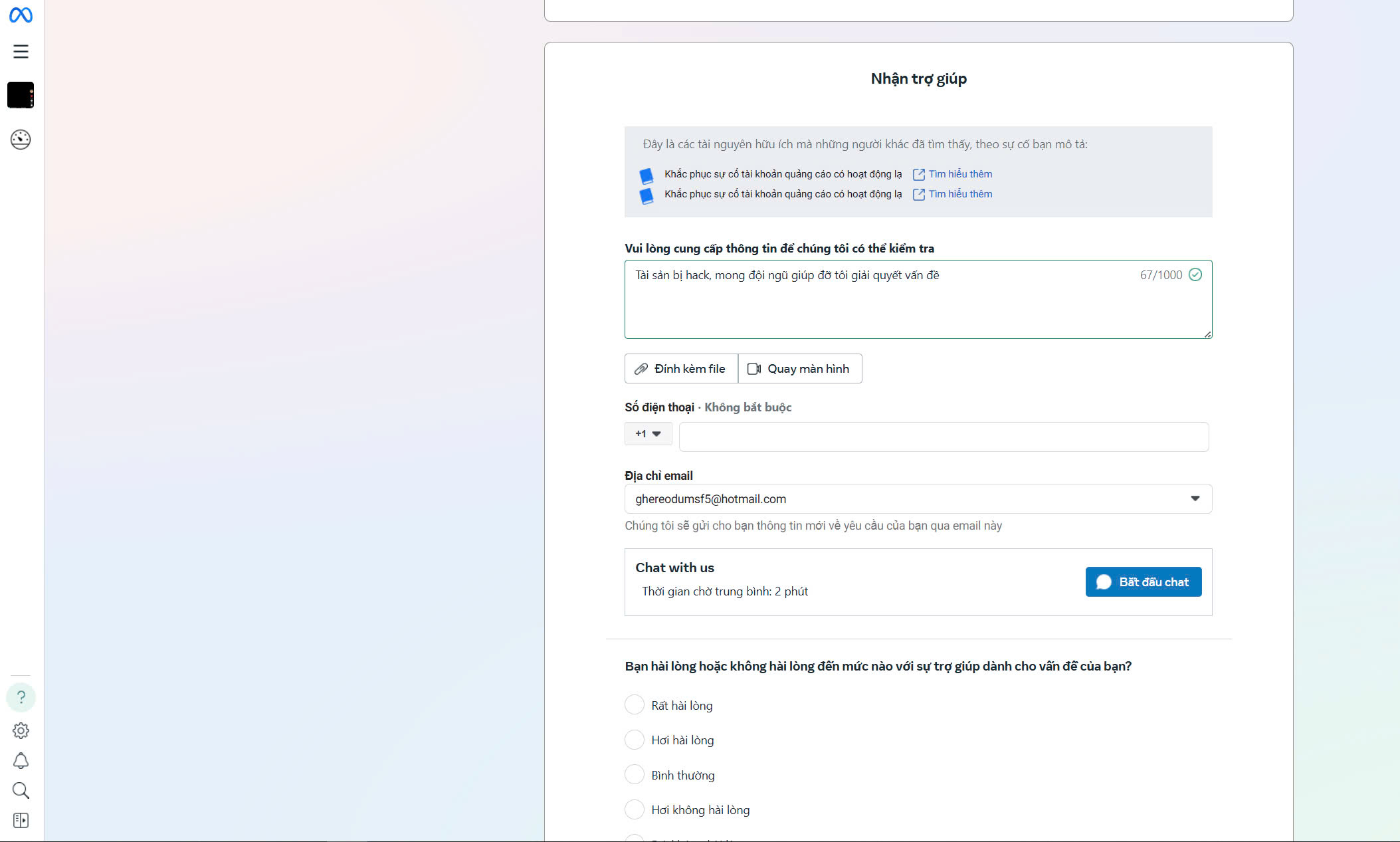Choose the 'Bình thường' radio option
The height and width of the screenshot is (842, 1400).
635,774
